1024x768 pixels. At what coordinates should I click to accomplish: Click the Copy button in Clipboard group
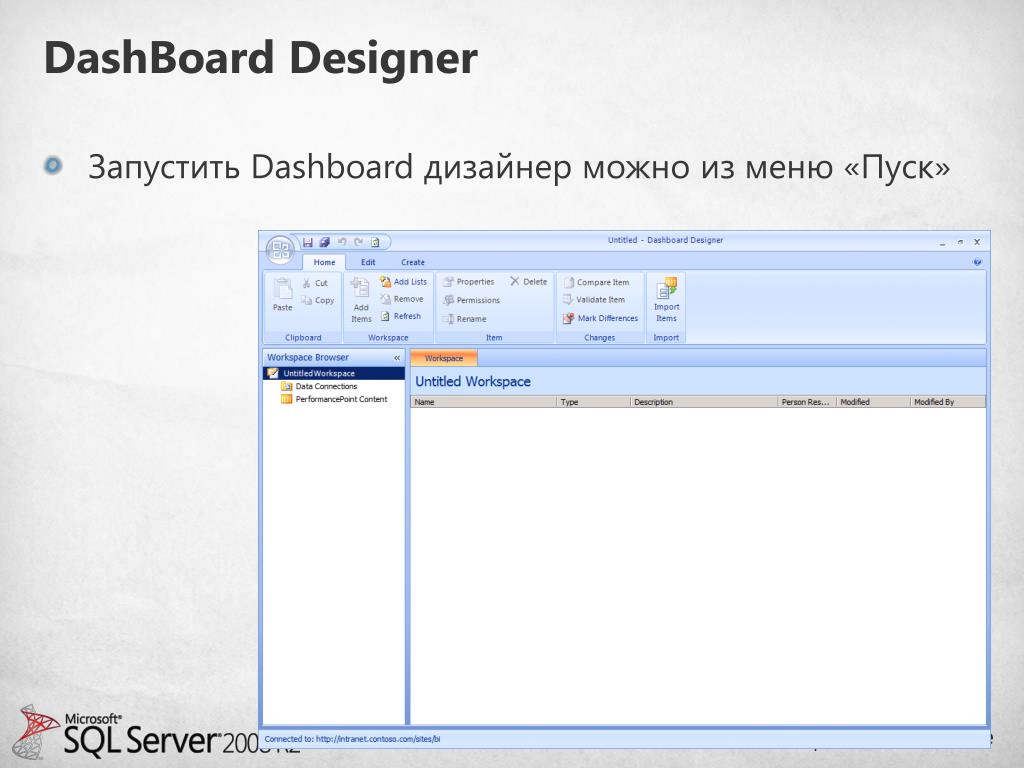click(318, 300)
